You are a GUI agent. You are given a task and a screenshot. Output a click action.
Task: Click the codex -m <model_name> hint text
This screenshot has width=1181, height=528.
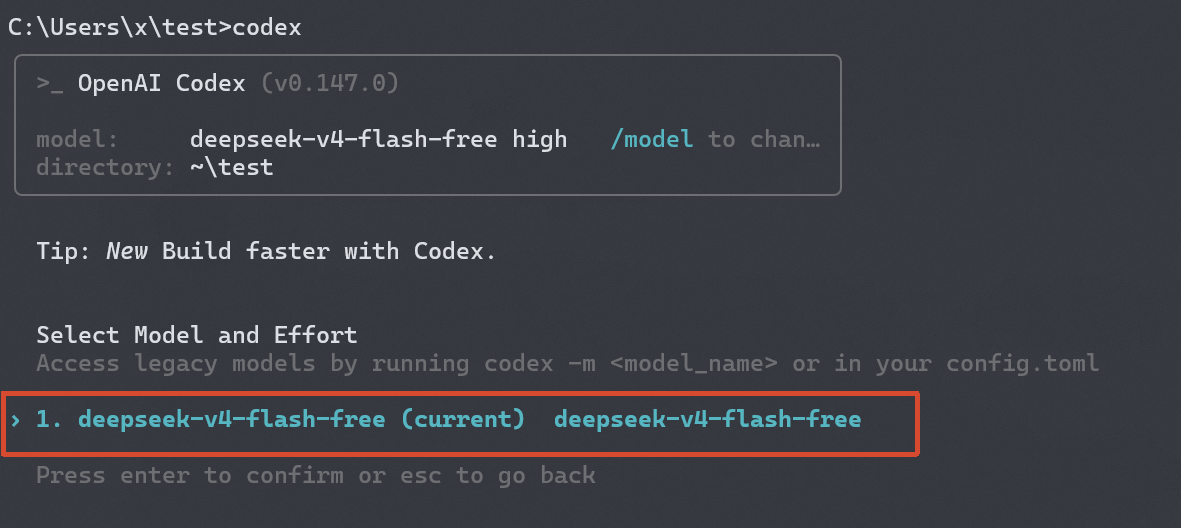point(630,364)
